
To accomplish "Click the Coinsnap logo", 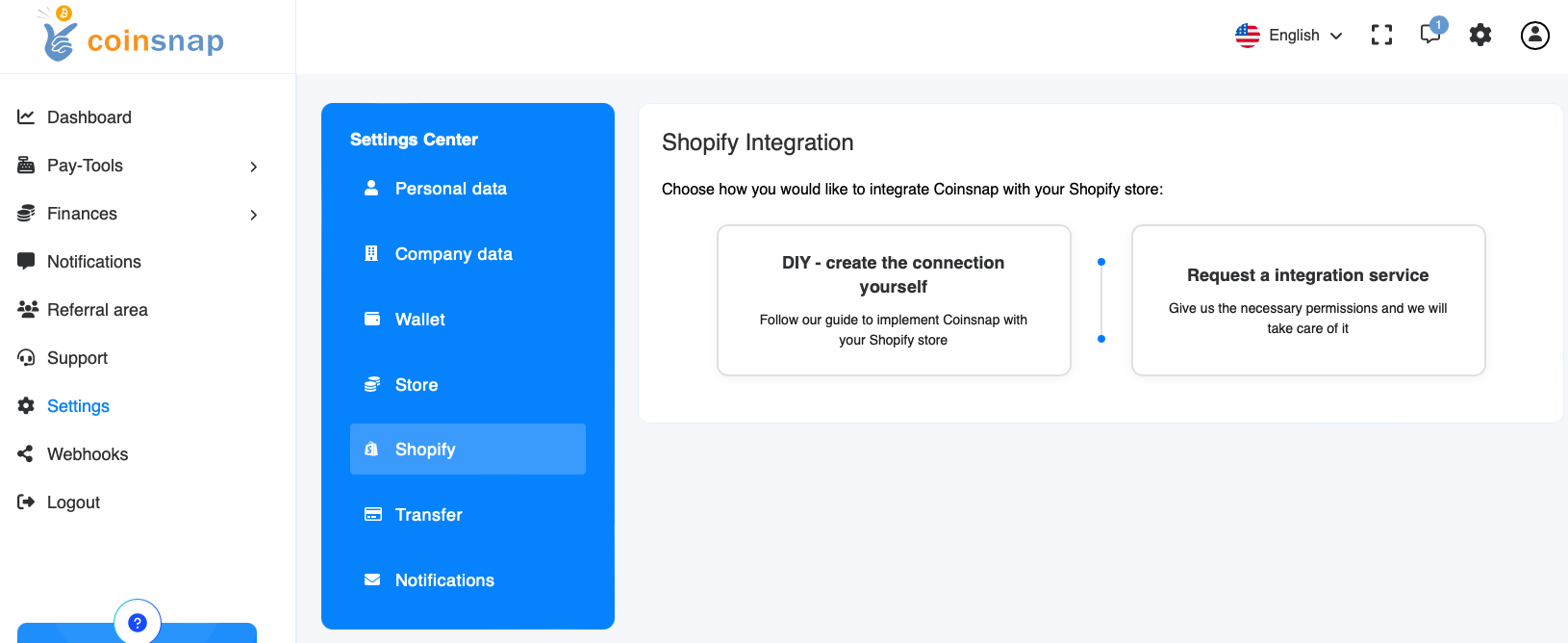I will click(132, 35).
